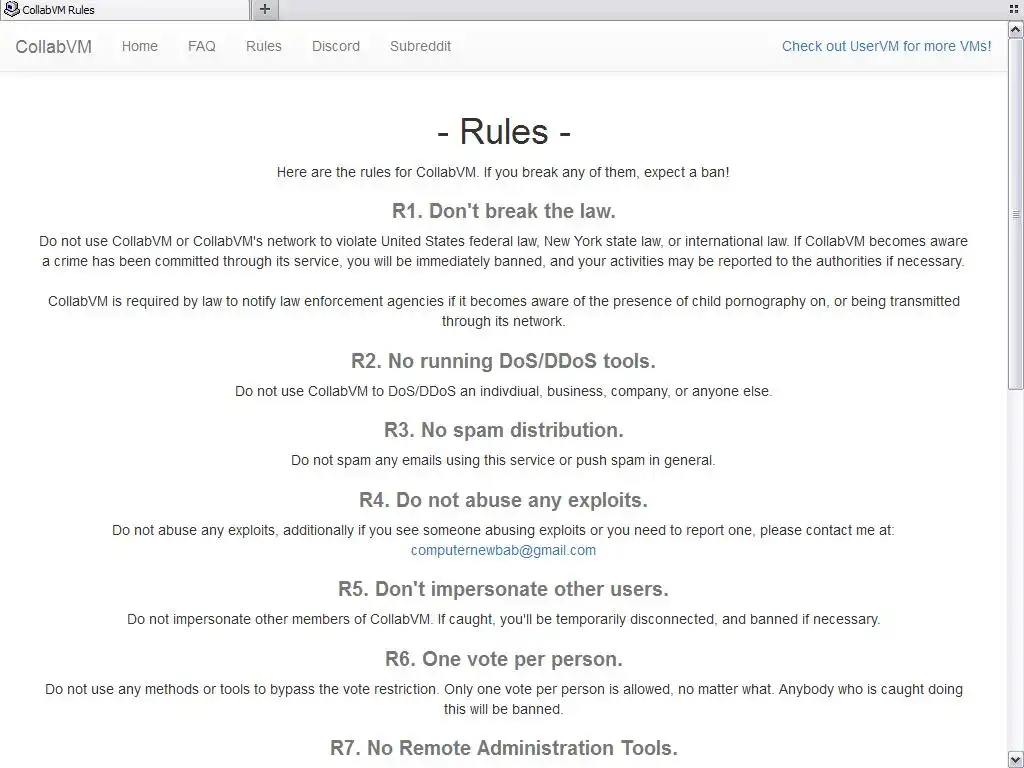The height and width of the screenshot is (768, 1024).
Task: Open the Subreddit navigation link
Action: [421, 46]
